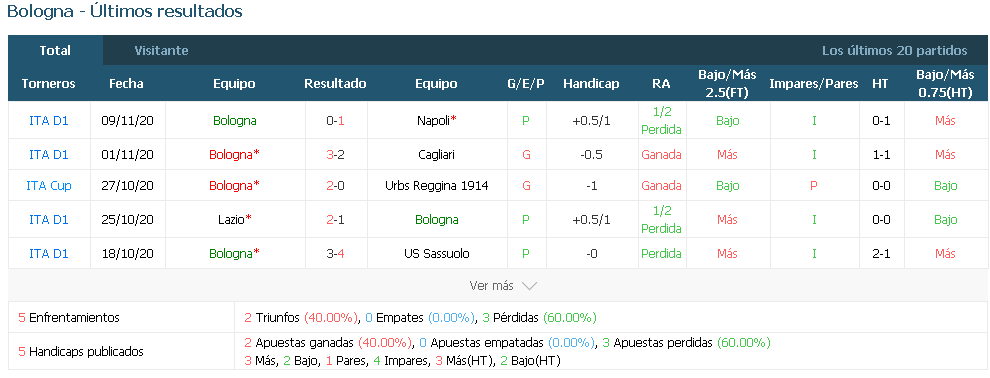
Task: Click the Torneos column header
Action: [x=49, y=83]
